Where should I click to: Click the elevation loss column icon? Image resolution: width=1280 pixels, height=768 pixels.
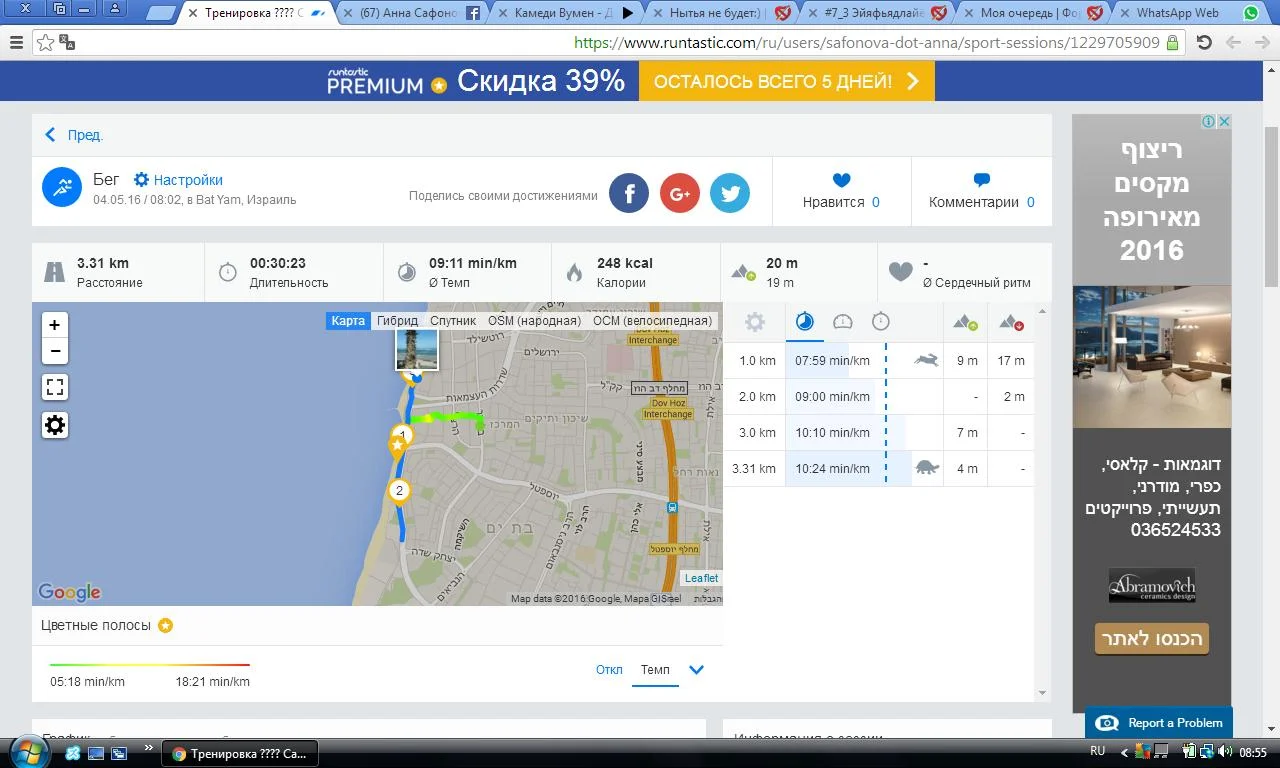[1012, 323]
